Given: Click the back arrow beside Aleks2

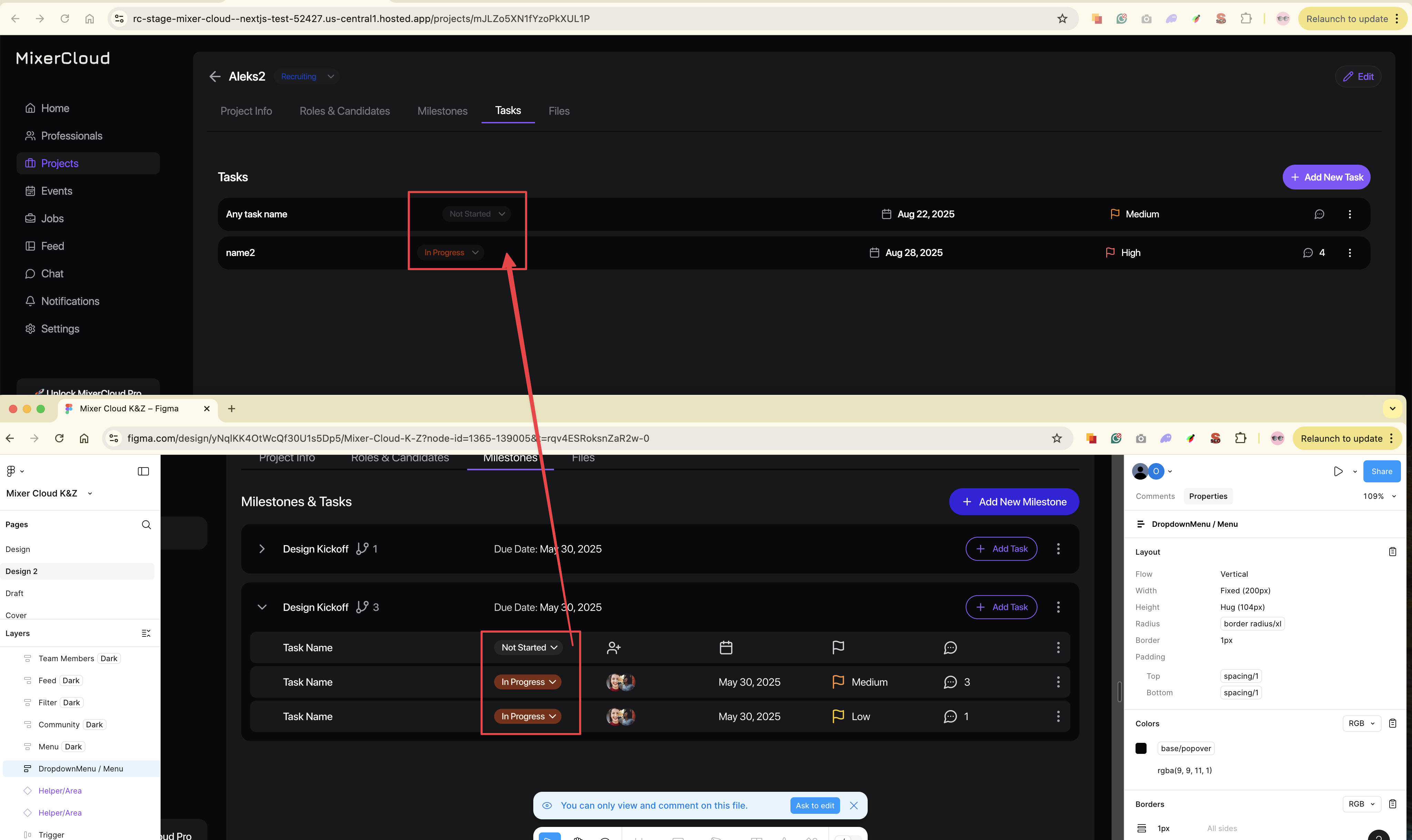Looking at the screenshot, I should point(214,76).
